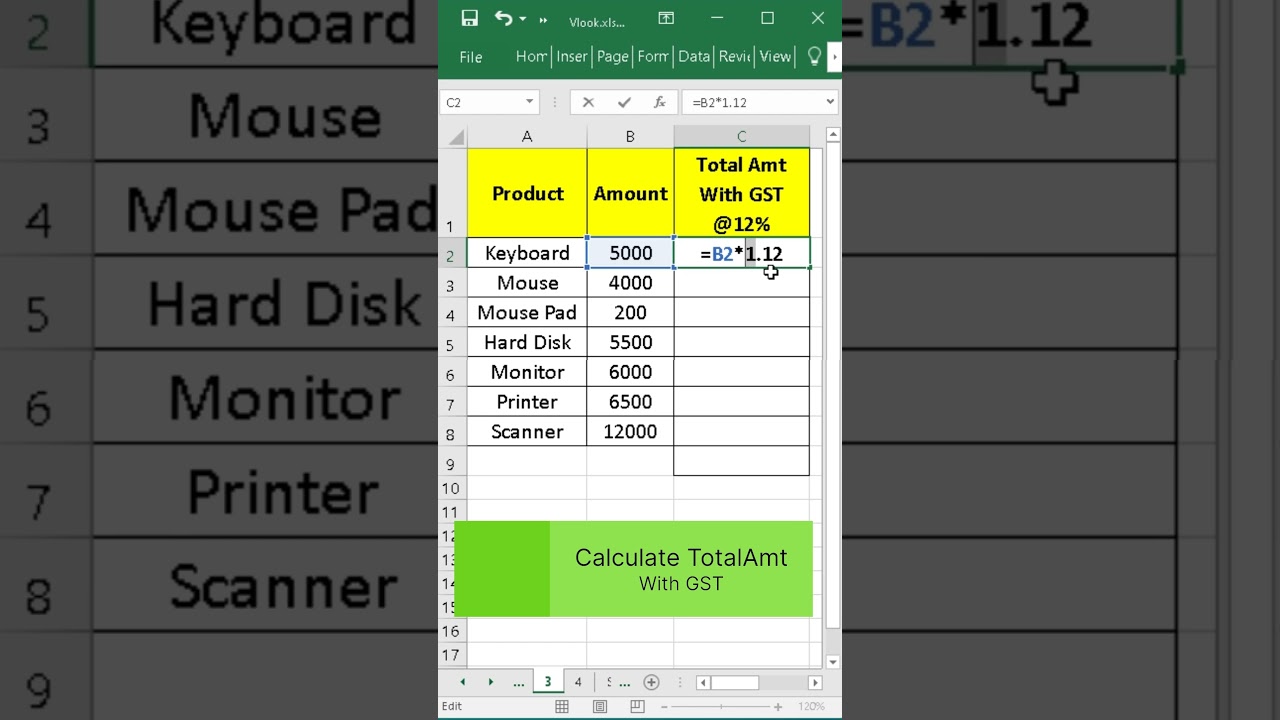The width and height of the screenshot is (1280, 720).
Task: Click the Mouse Pad cell
Action: (x=527, y=312)
